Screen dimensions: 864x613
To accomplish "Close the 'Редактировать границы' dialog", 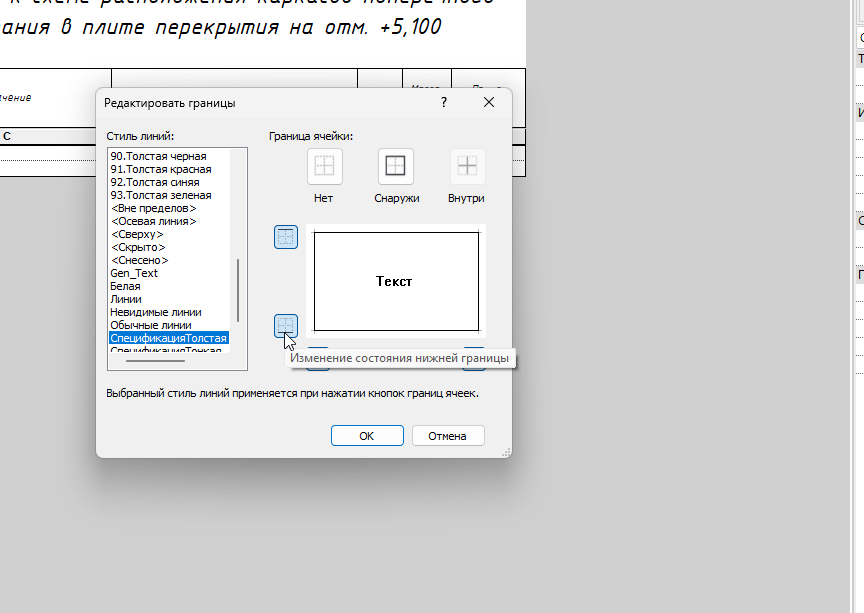I will tap(489, 103).
